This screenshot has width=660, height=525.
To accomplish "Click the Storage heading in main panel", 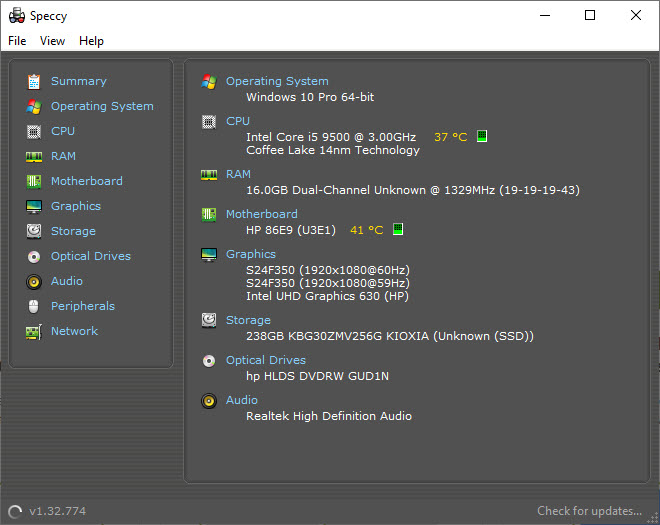I will (248, 320).
